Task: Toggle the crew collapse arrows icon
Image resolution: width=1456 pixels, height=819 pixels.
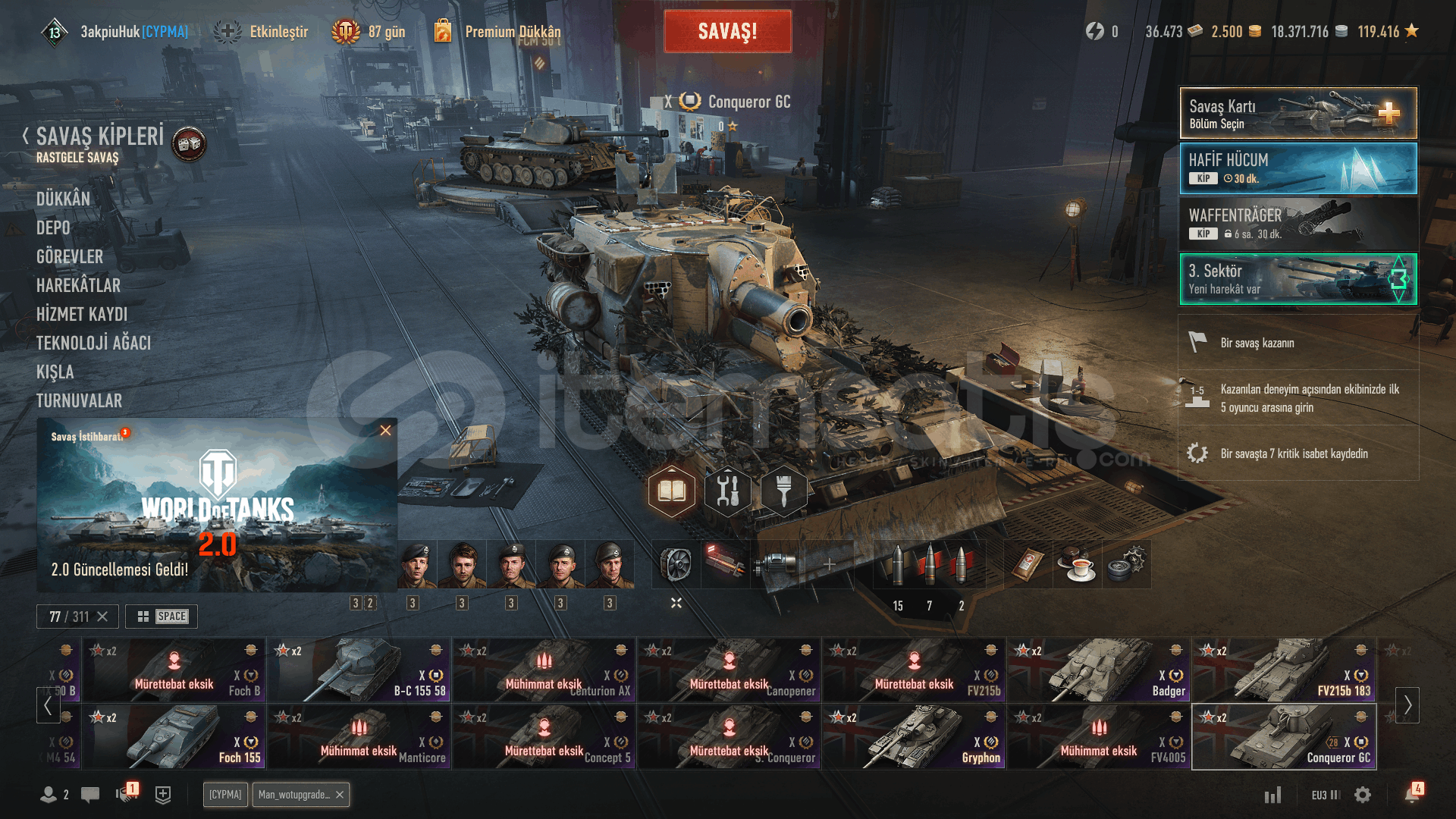Action: (x=676, y=603)
